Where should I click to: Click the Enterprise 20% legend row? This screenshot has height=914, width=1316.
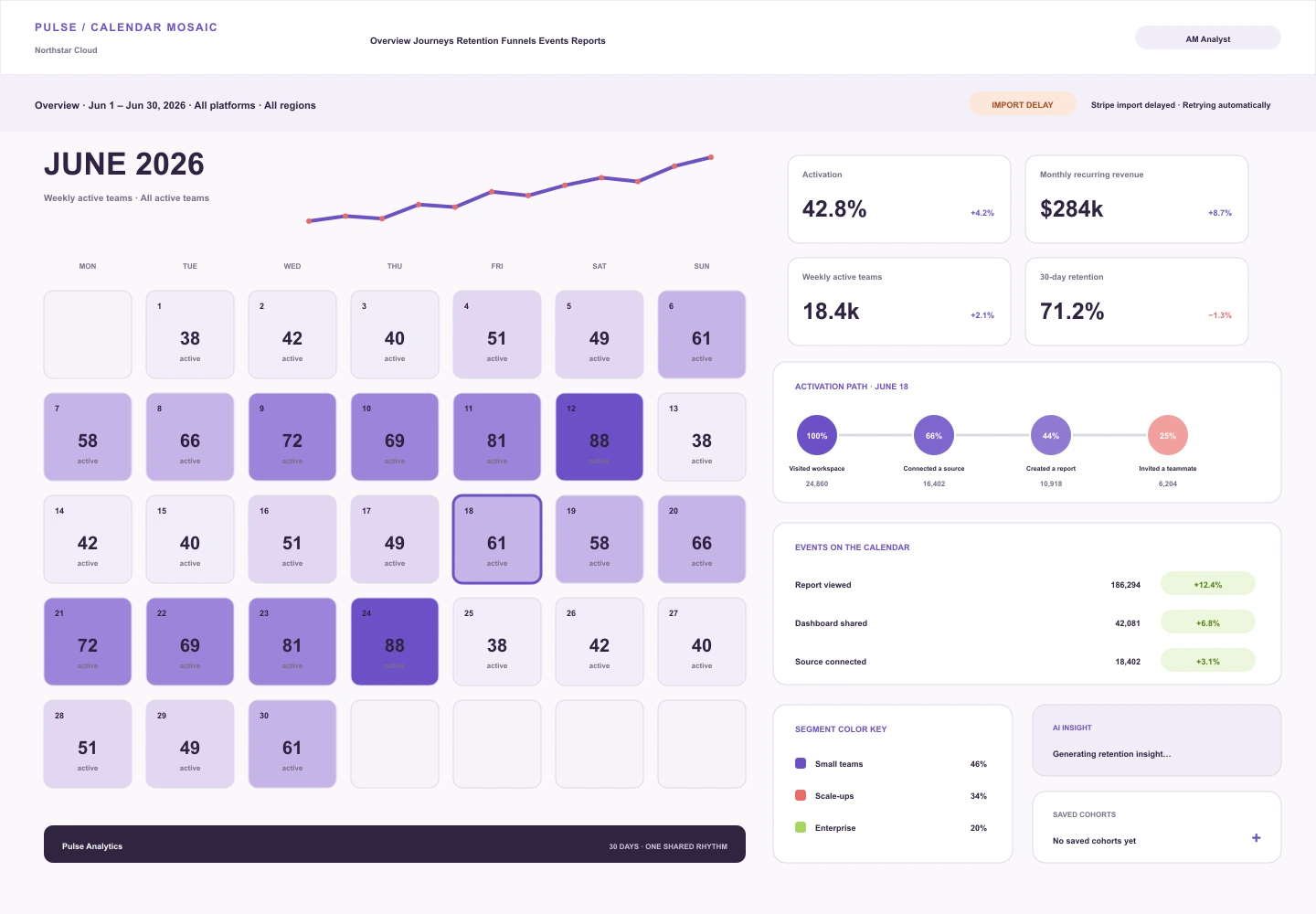click(891, 827)
